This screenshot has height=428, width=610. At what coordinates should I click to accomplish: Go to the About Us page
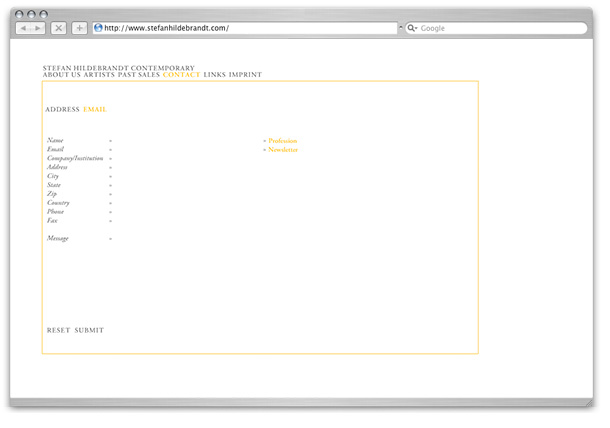click(61, 75)
